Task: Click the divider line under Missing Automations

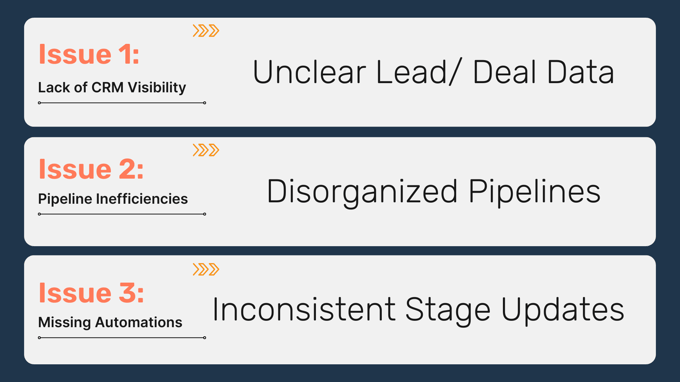Action: pyautogui.click(x=122, y=337)
